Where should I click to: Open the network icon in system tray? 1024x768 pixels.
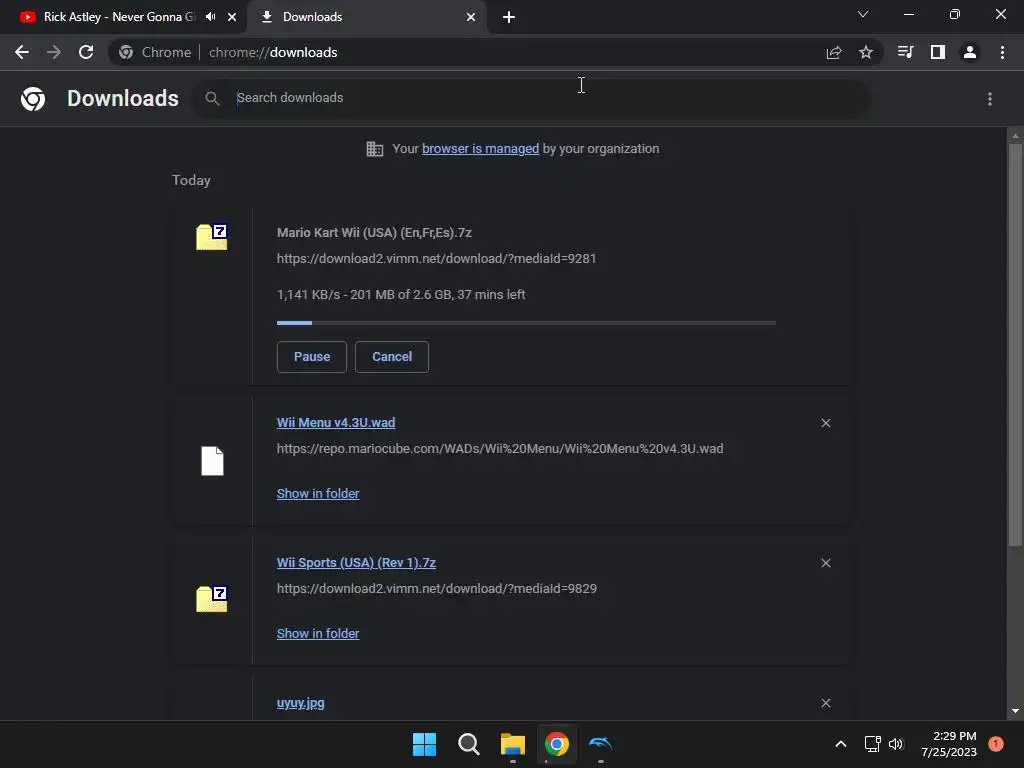pos(872,744)
